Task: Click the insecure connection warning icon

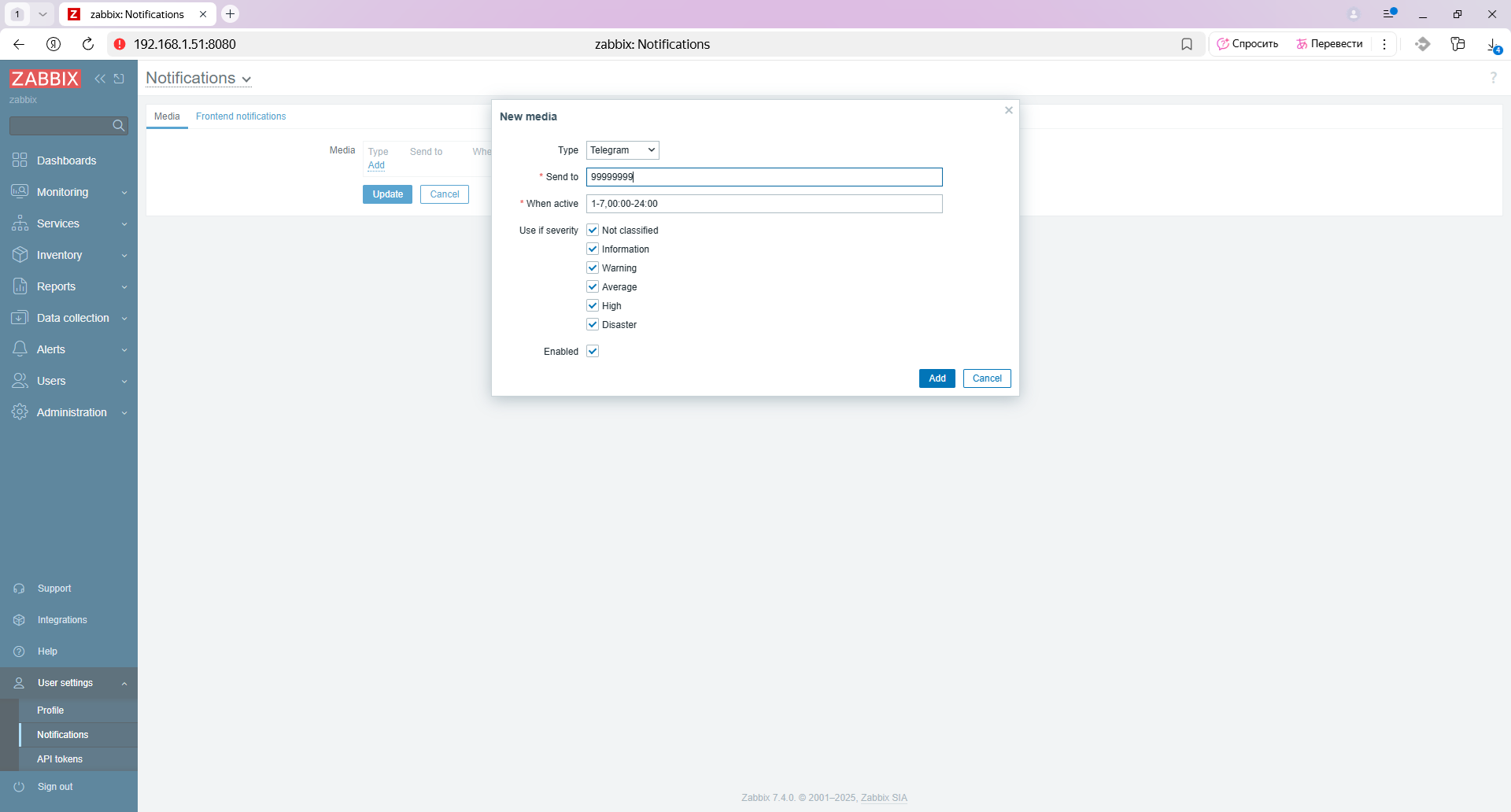Action: [x=120, y=44]
